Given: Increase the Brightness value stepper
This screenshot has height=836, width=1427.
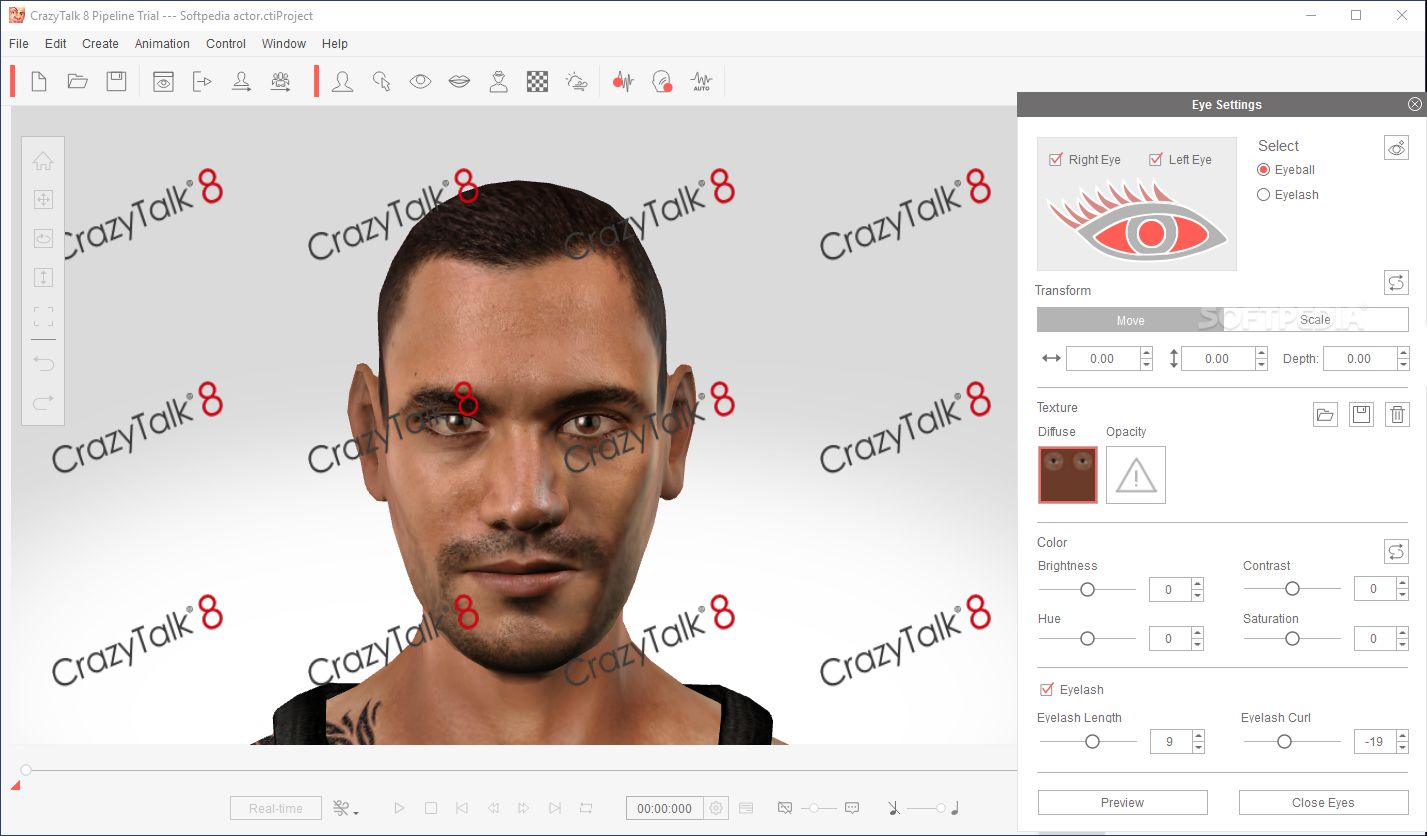Looking at the screenshot, I should 1197,584.
